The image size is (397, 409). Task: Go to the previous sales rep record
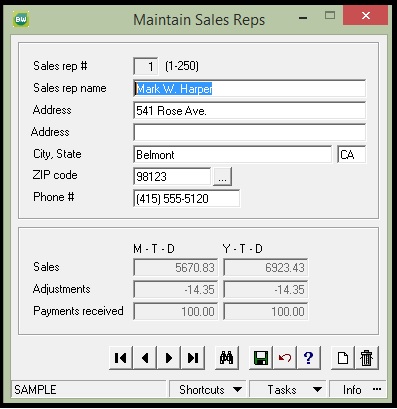point(145,358)
